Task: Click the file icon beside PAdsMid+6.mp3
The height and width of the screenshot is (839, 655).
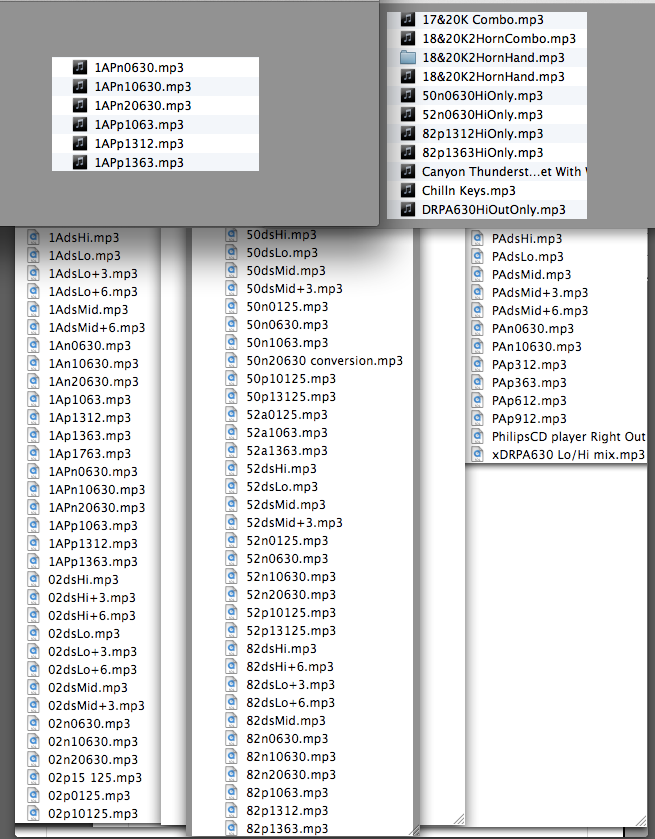Action: tap(477, 310)
